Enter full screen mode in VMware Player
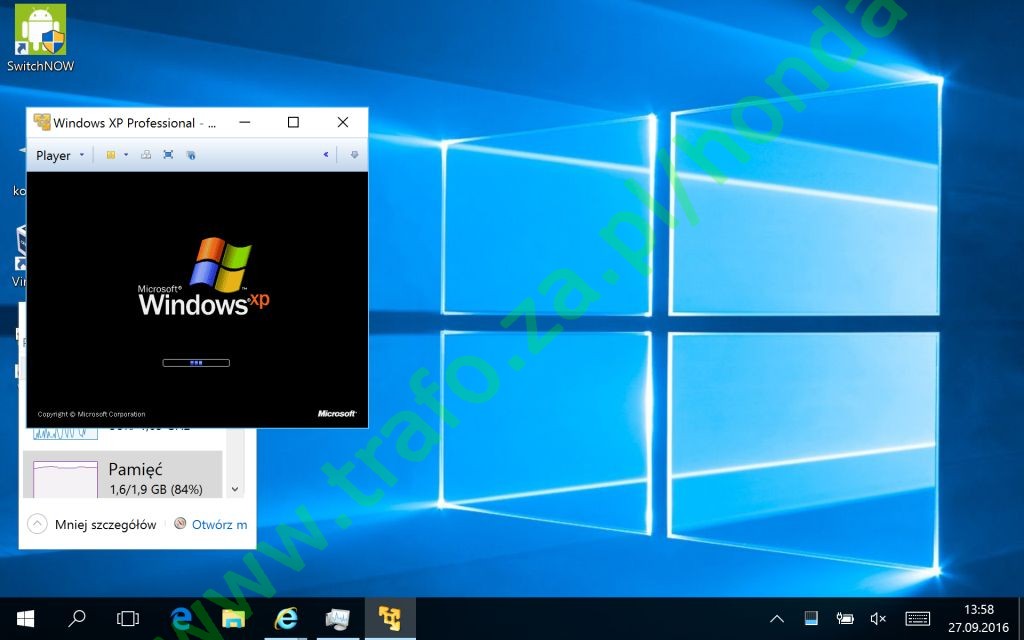The image size is (1024, 640). (168, 155)
